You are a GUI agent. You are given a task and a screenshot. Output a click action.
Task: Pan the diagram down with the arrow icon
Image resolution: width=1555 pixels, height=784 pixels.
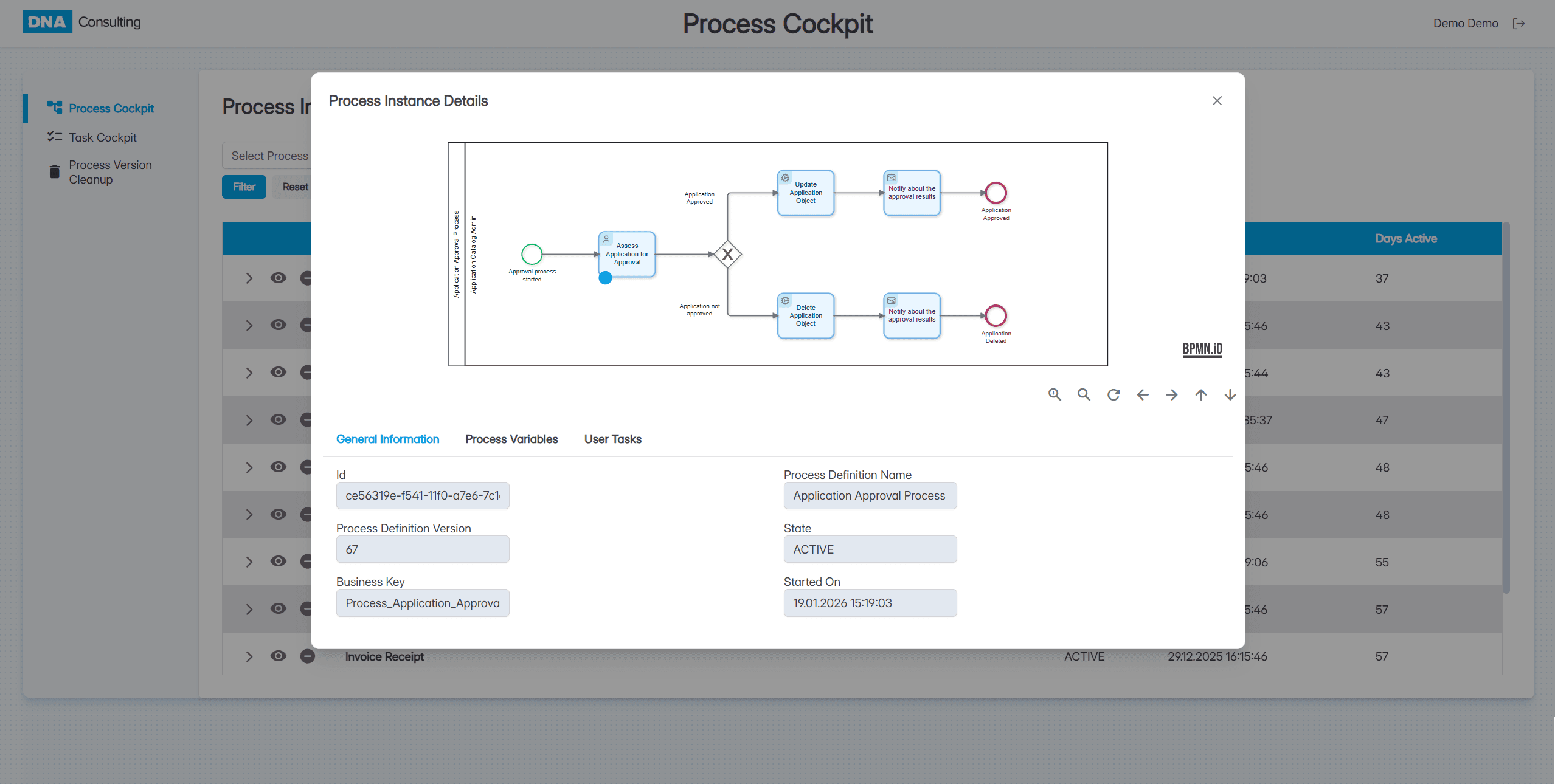click(x=1230, y=395)
